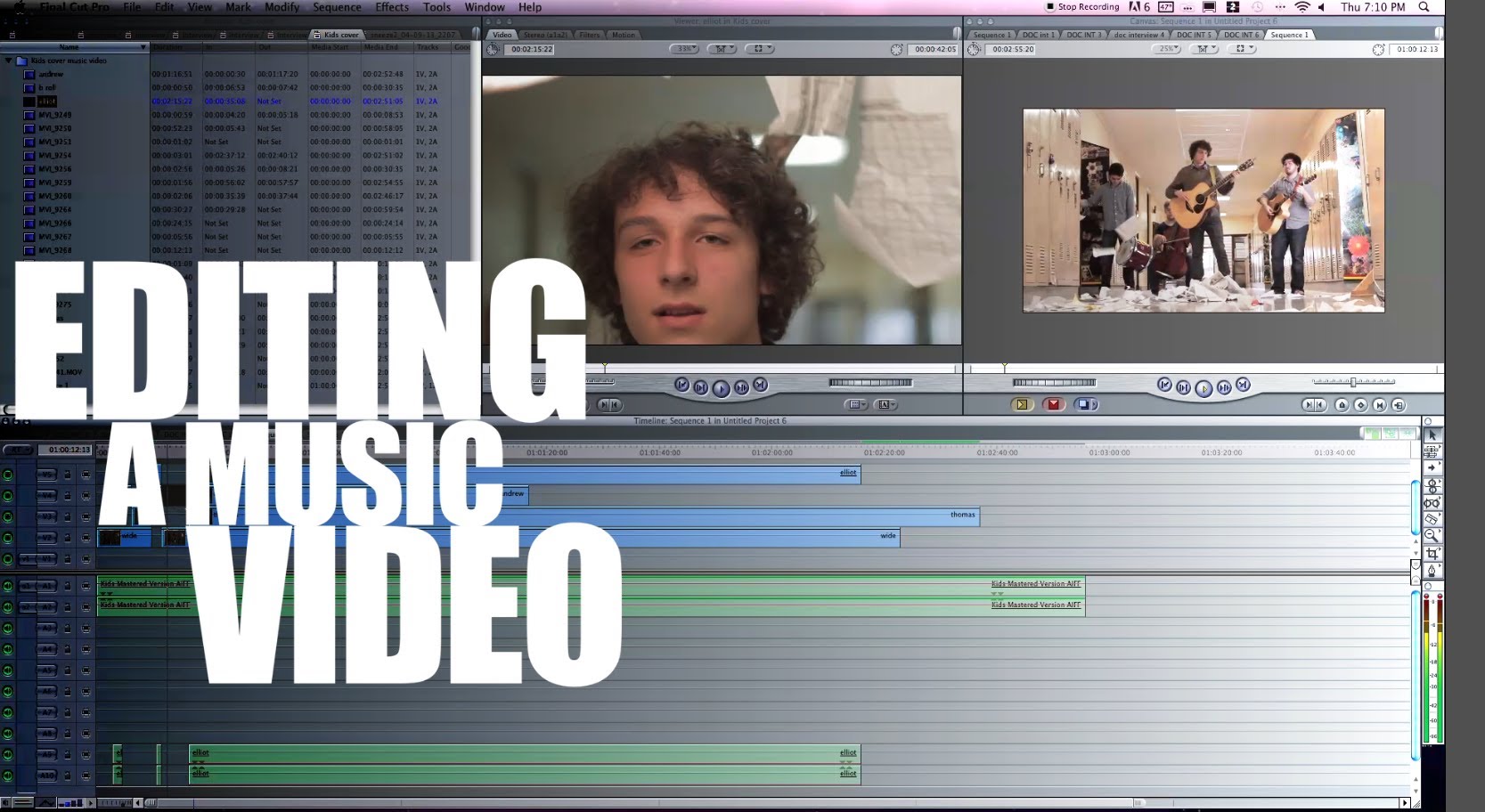Open the Spotlight search icon in menu bar
This screenshot has height=812, width=1485.
coord(1424,7)
